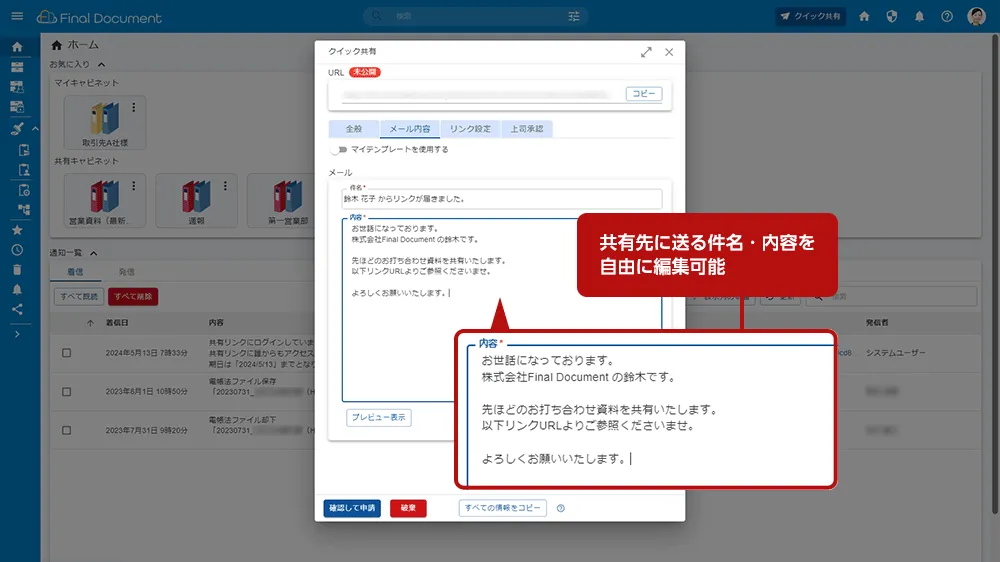The height and width of the screenshot is (562, 1000).
Task: Open the trash icon in sidebar
Action: (x=17, y=270)
